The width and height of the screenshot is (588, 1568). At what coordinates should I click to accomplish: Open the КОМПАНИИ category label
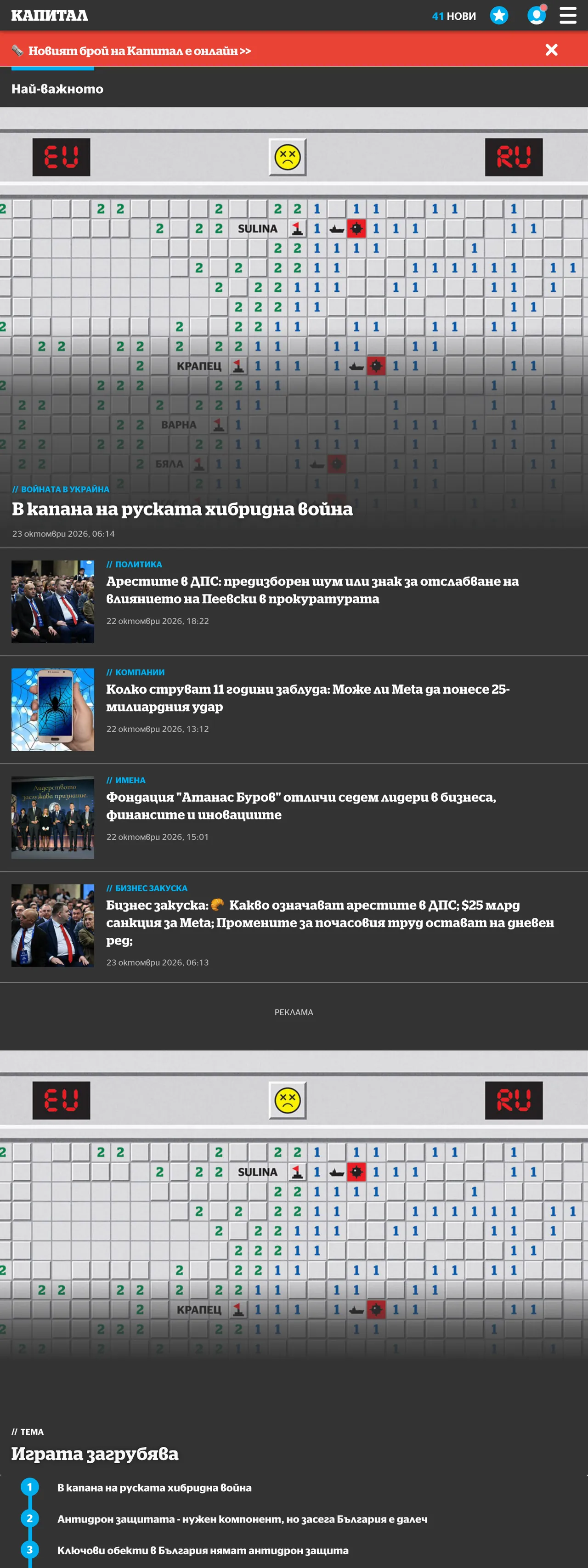point(136,672)
